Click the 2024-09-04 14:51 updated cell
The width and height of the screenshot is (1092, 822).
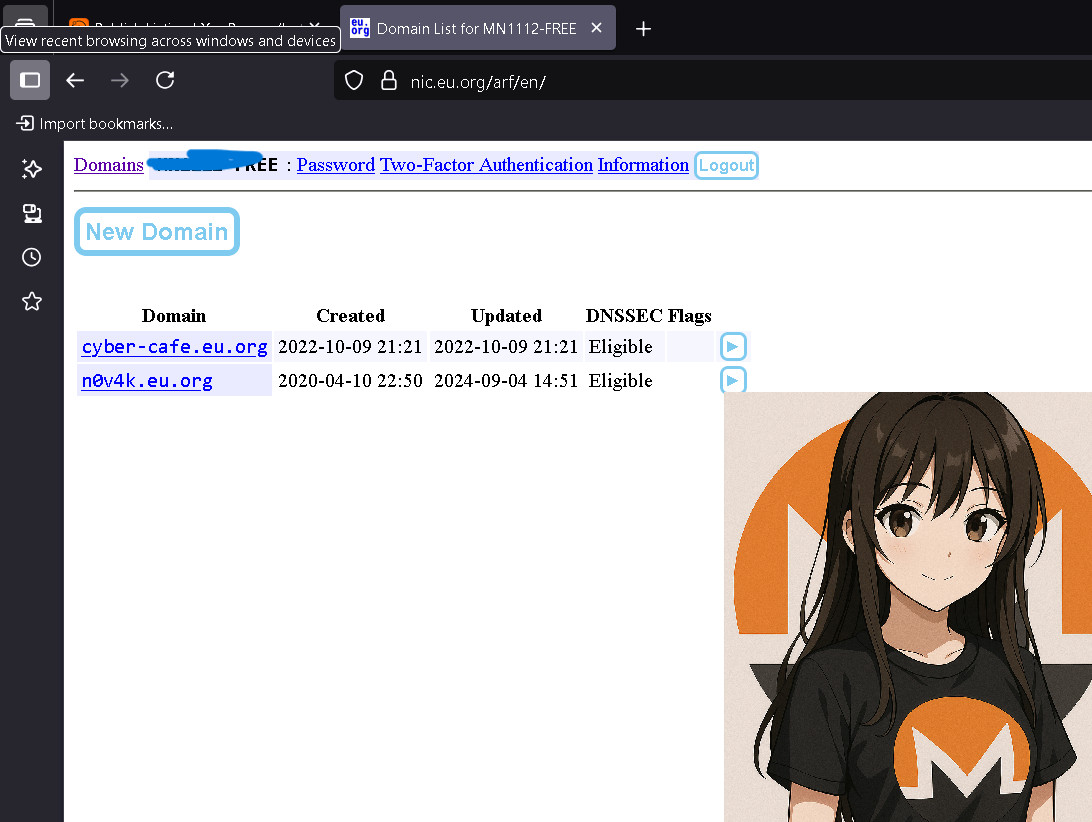(506, 380)
